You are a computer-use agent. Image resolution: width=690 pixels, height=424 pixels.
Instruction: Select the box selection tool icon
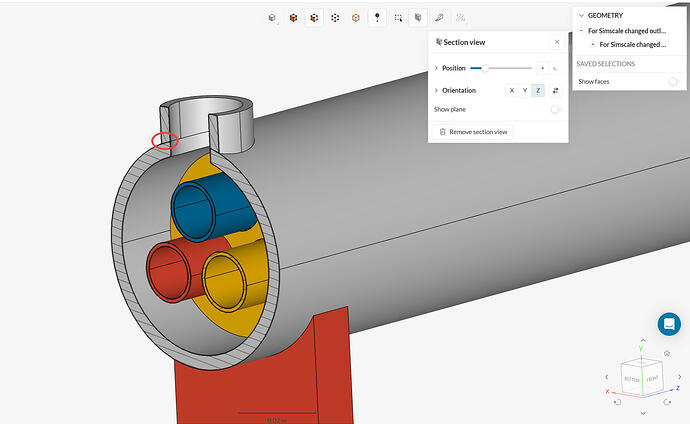click(398, 17)
